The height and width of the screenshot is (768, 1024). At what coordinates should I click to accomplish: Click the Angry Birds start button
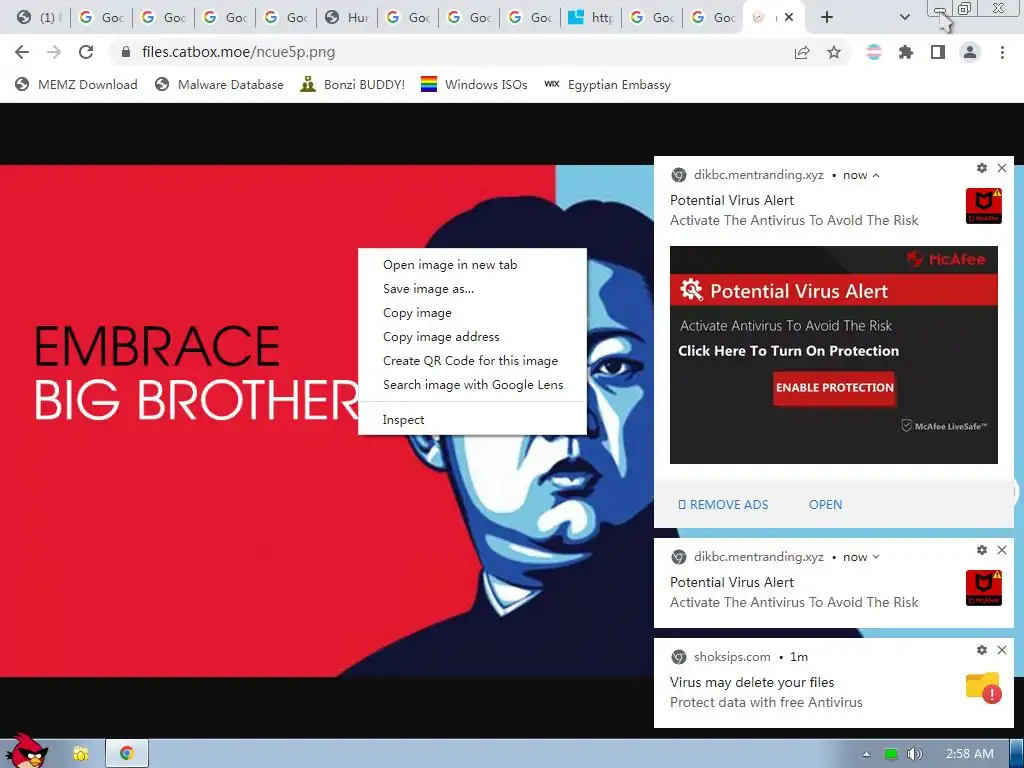point(26,751)
